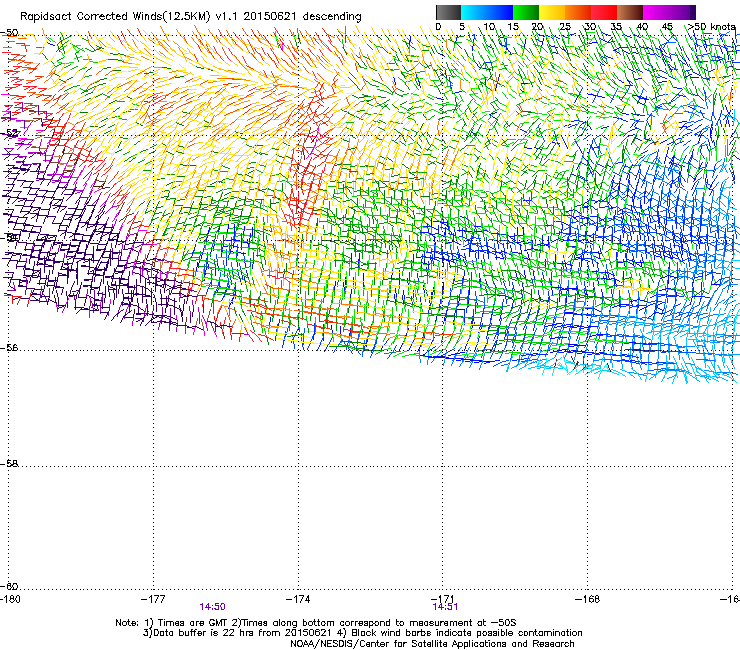Click the '-50' latitude label

coord(9,33)
